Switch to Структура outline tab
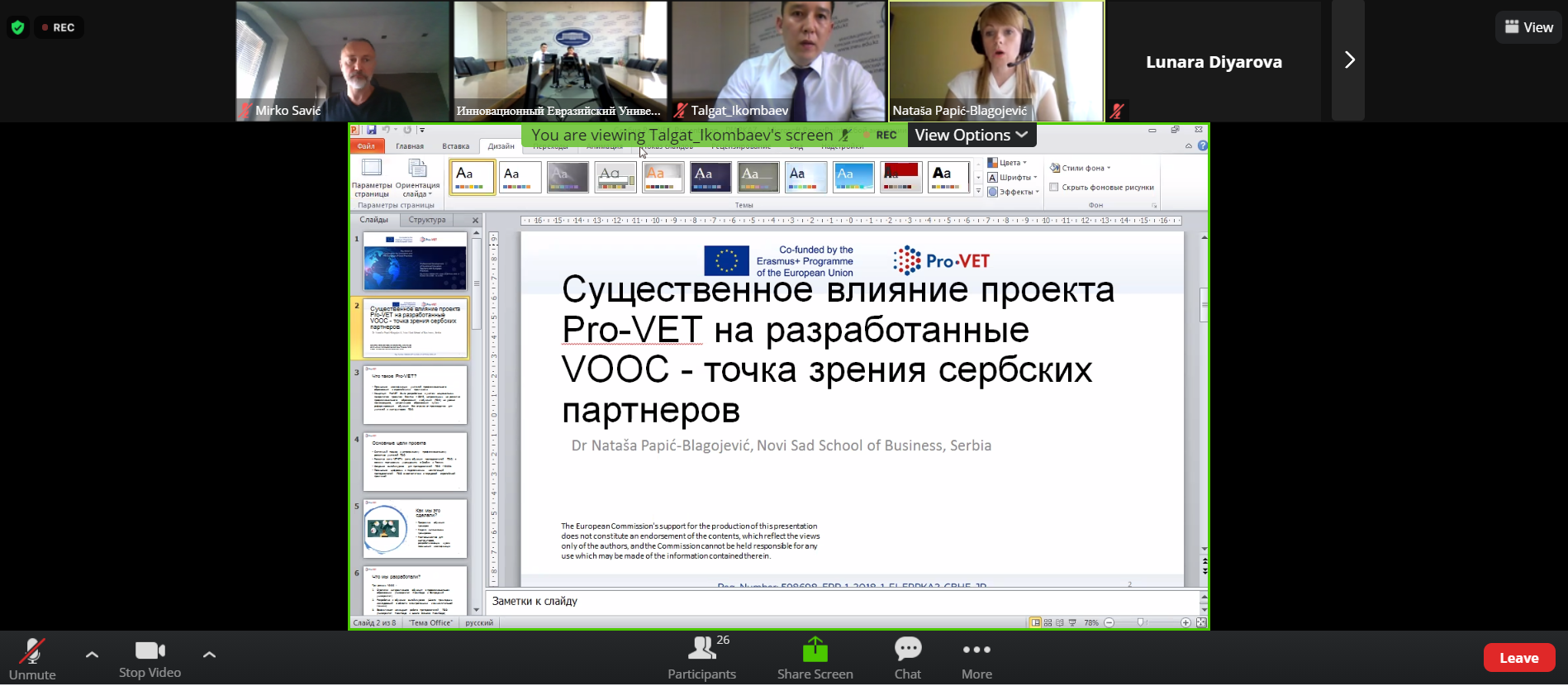Screen dimensions: 1568x686 [427, 220]
